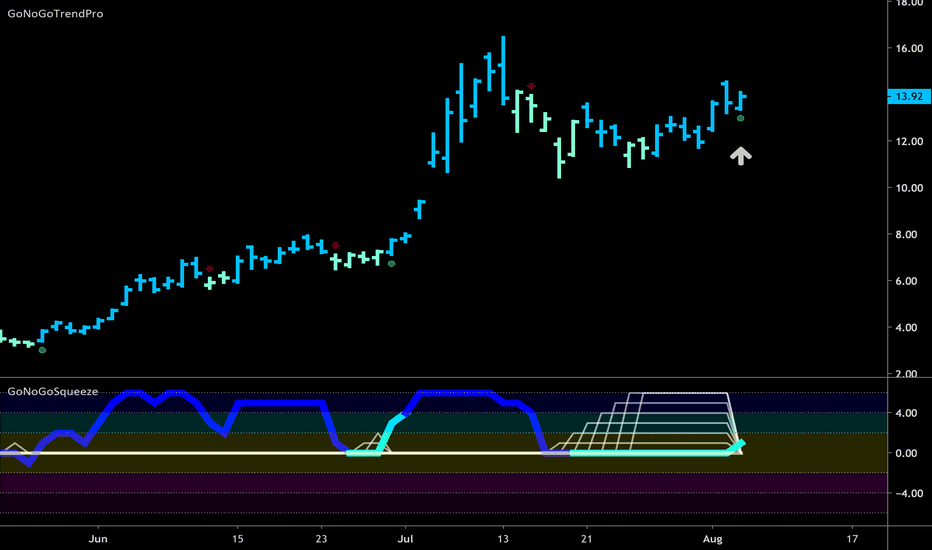
Task: Click the red marker above the June 12 bar
Action: (209, 269)
